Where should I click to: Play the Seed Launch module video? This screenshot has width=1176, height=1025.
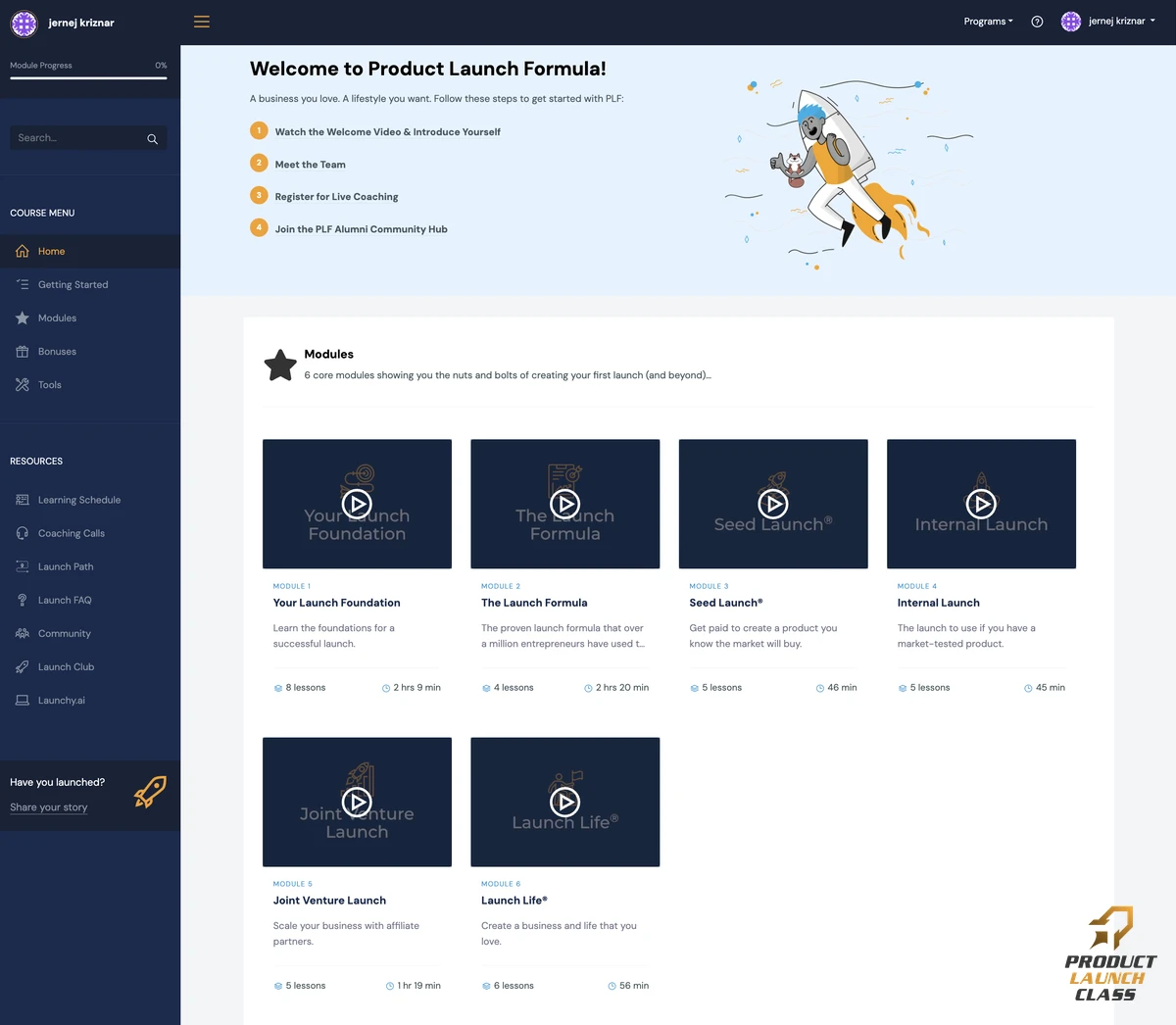(773, 504)
